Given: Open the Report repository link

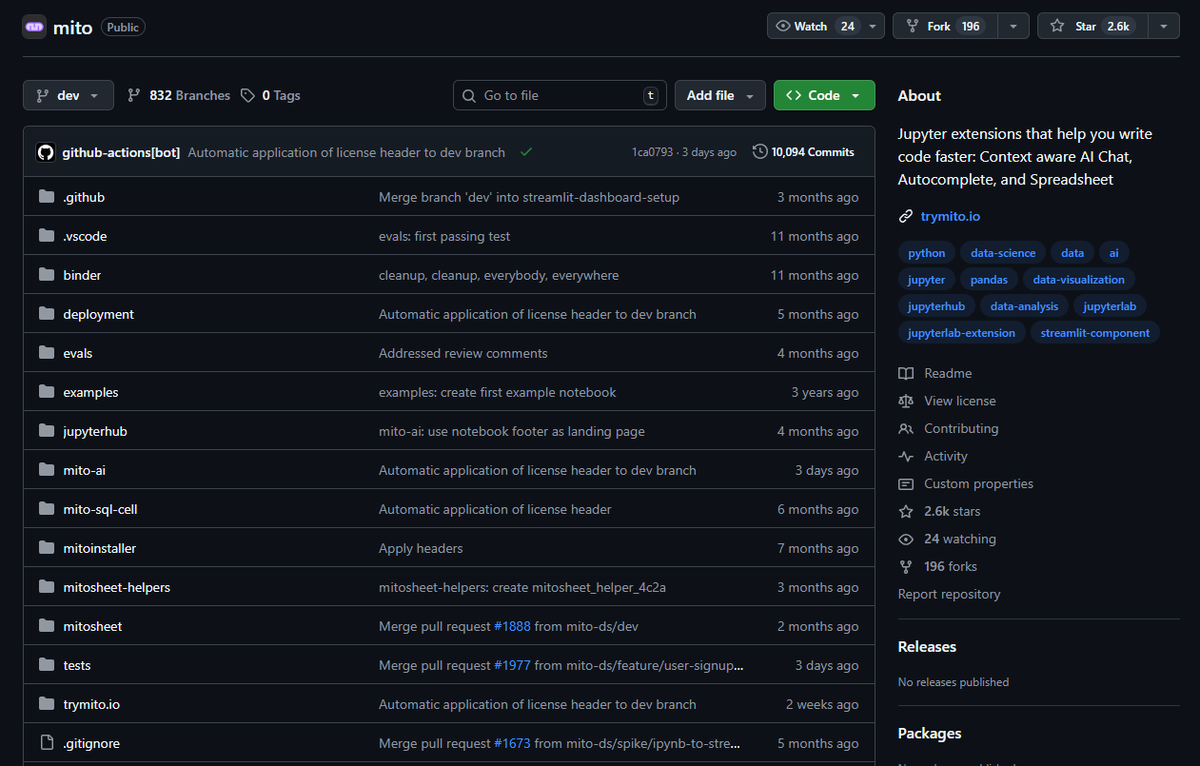Looking at the screenshot, I should [x=949, y=594].
